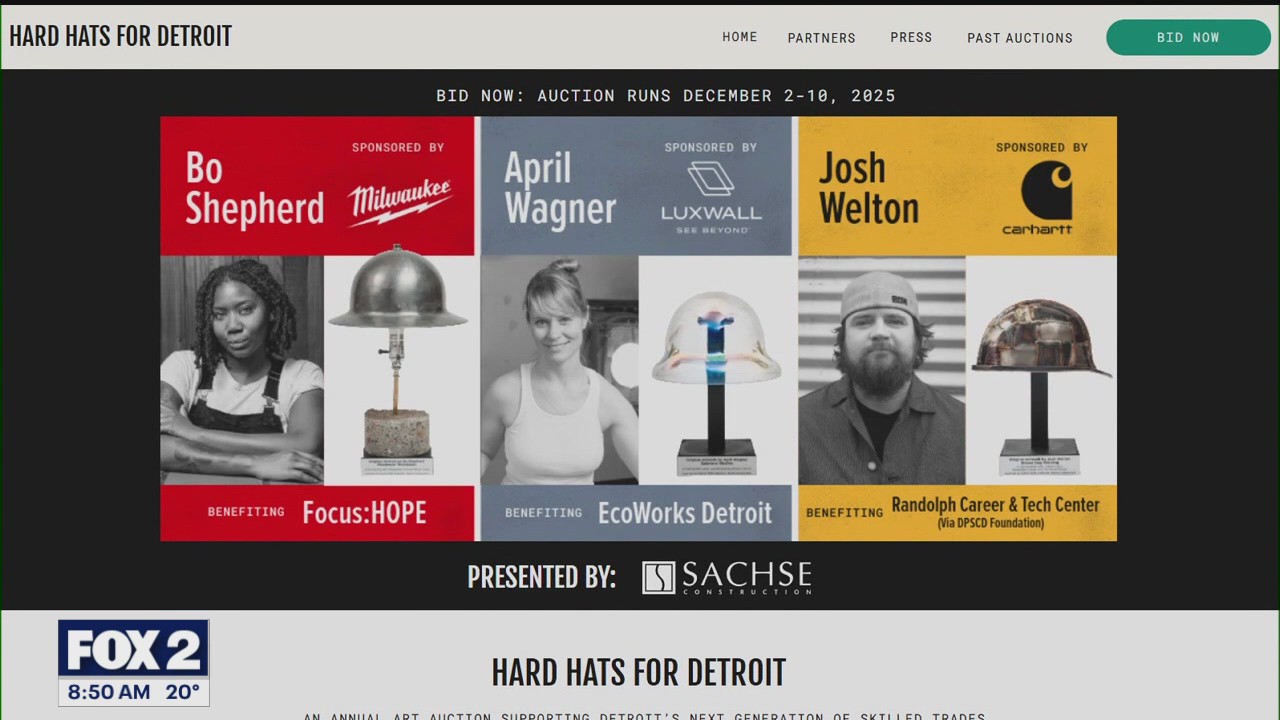Click the PARTNERS navigation link

tap(821, 38)
